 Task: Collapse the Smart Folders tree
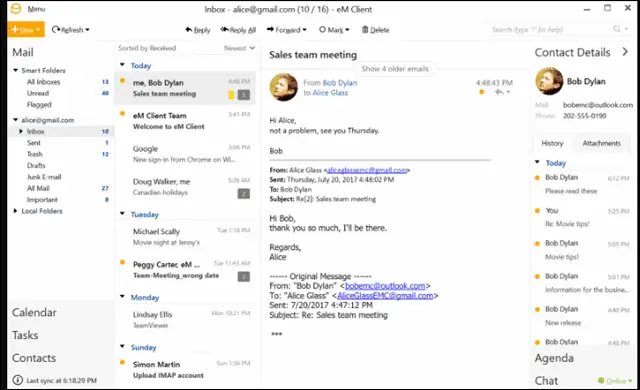pyautogui.click(x=16, y=70)
